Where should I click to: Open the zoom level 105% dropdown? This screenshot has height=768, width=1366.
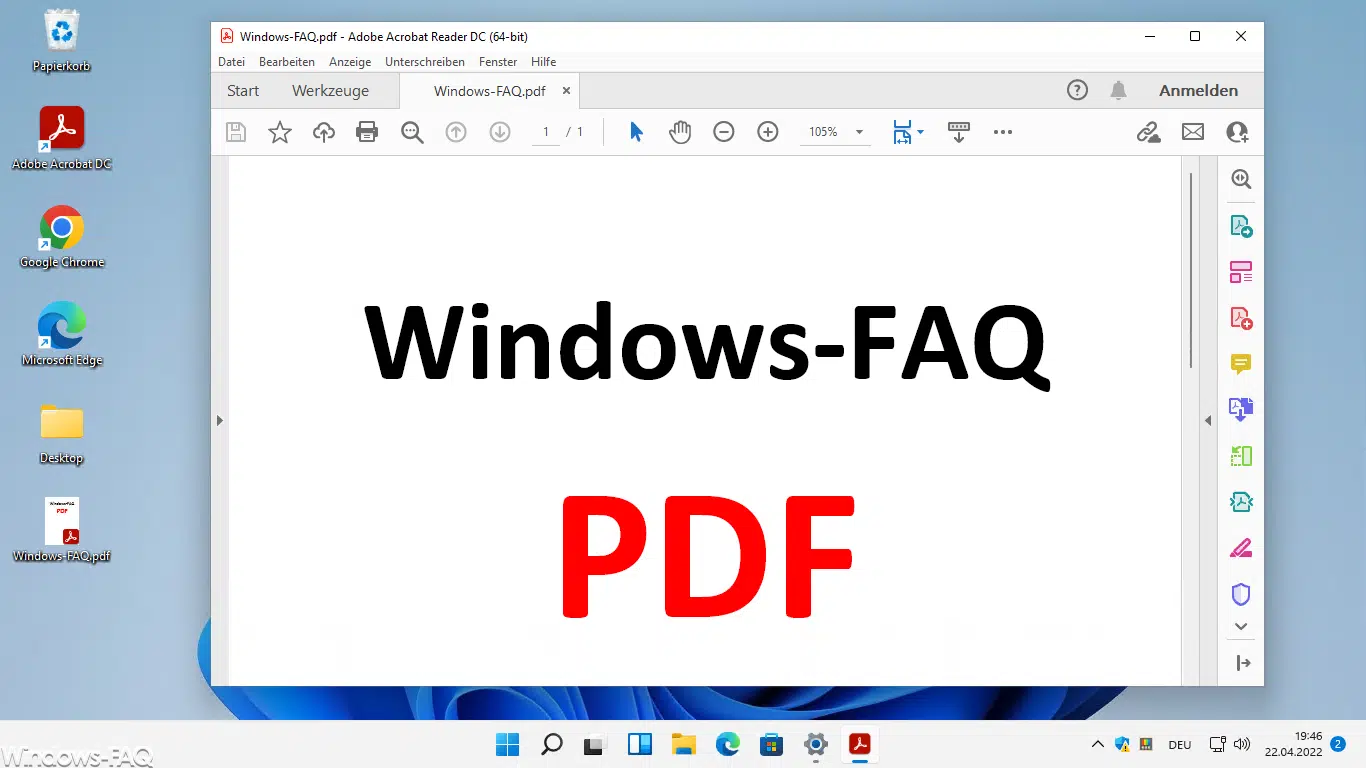[858, 132]
